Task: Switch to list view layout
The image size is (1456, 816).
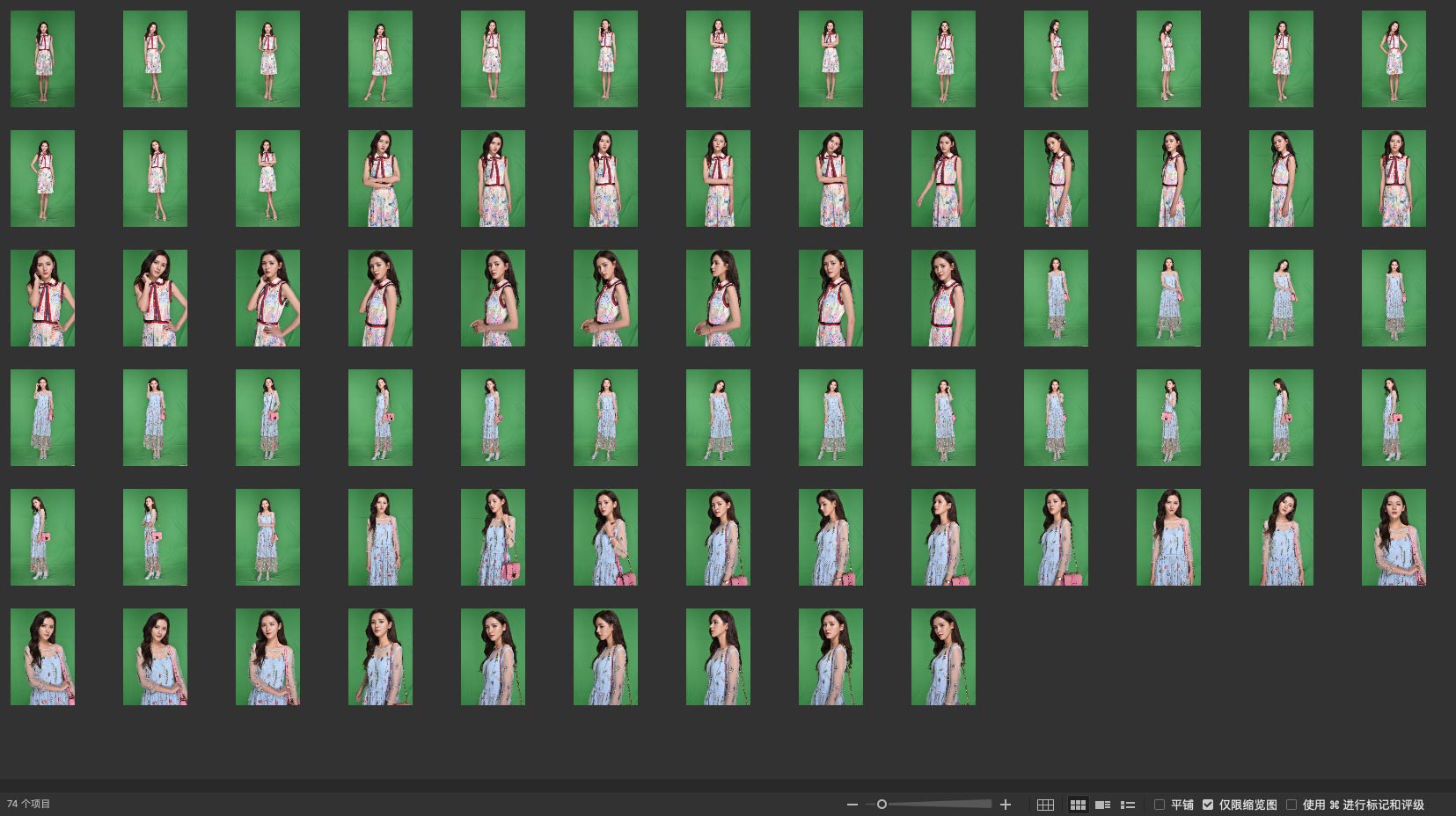Action: pyautogui.click(x=1128, y=805)
